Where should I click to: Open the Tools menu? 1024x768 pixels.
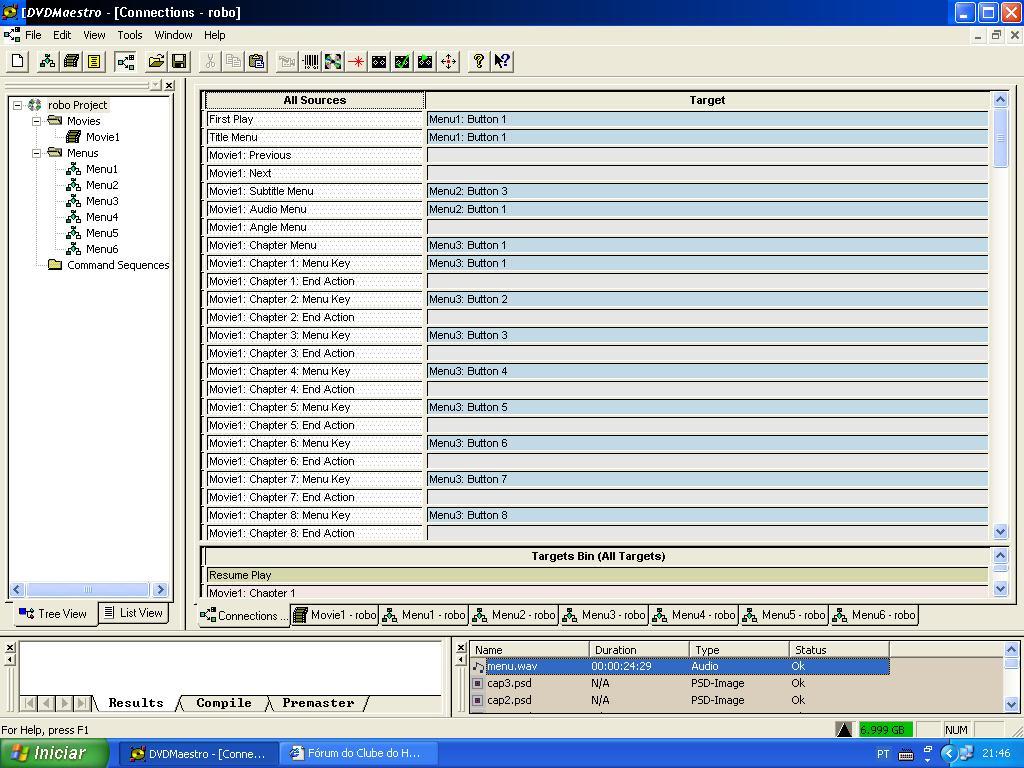129,35
